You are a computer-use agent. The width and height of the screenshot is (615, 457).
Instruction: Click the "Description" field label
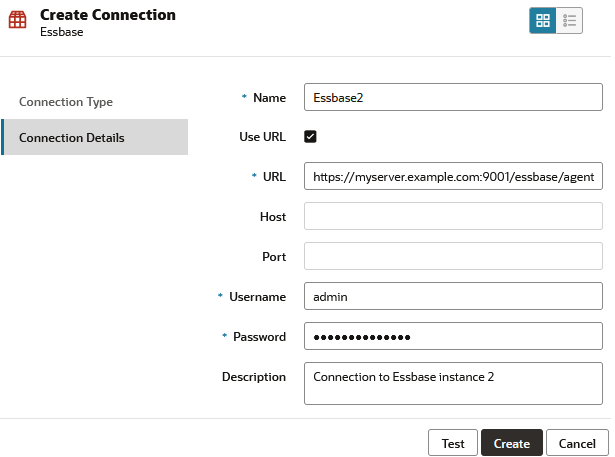click(254, 377)
